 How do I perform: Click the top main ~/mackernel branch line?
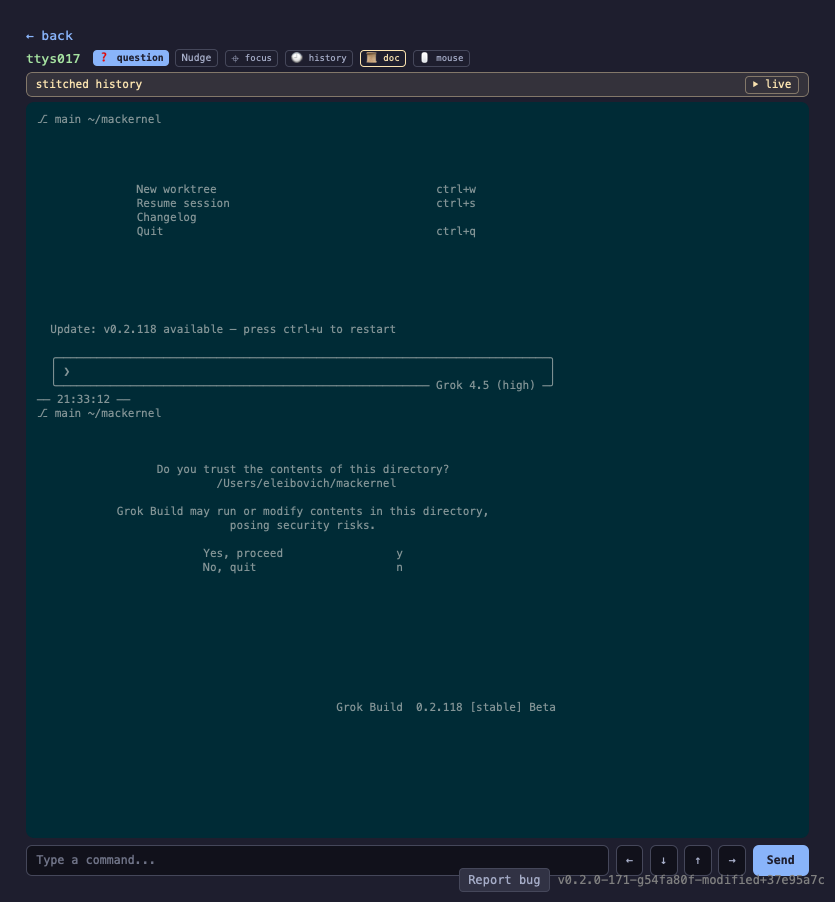99,119
